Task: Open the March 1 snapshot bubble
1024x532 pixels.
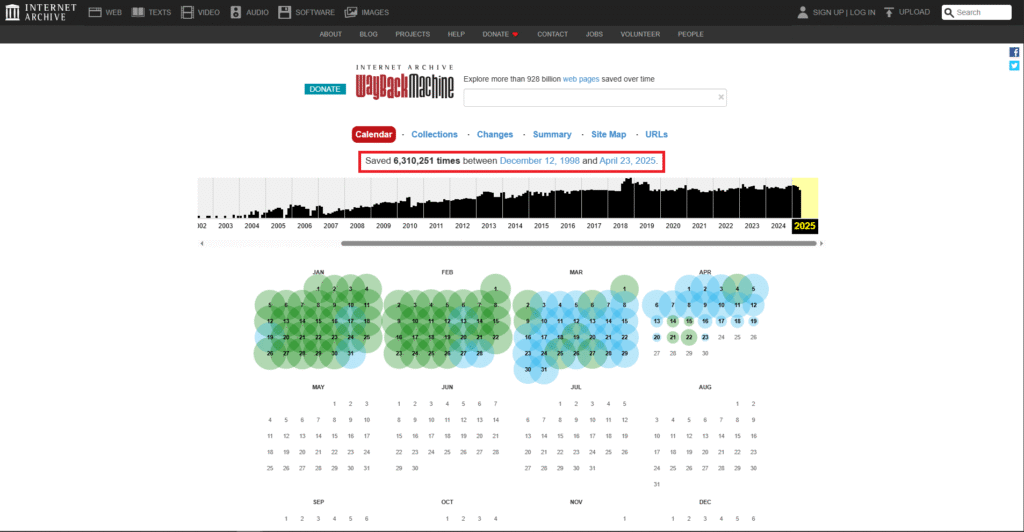Action: click(624, 289)
